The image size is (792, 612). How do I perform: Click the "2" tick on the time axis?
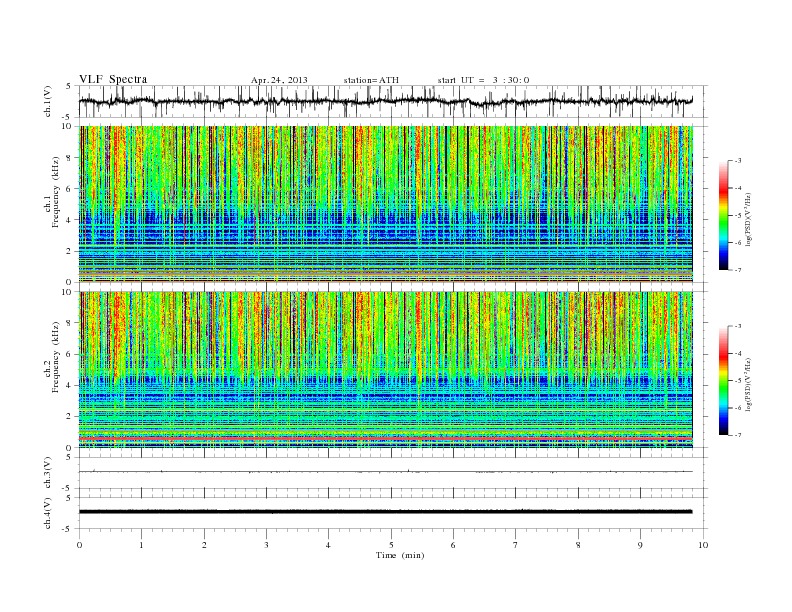tap(204, 545)
